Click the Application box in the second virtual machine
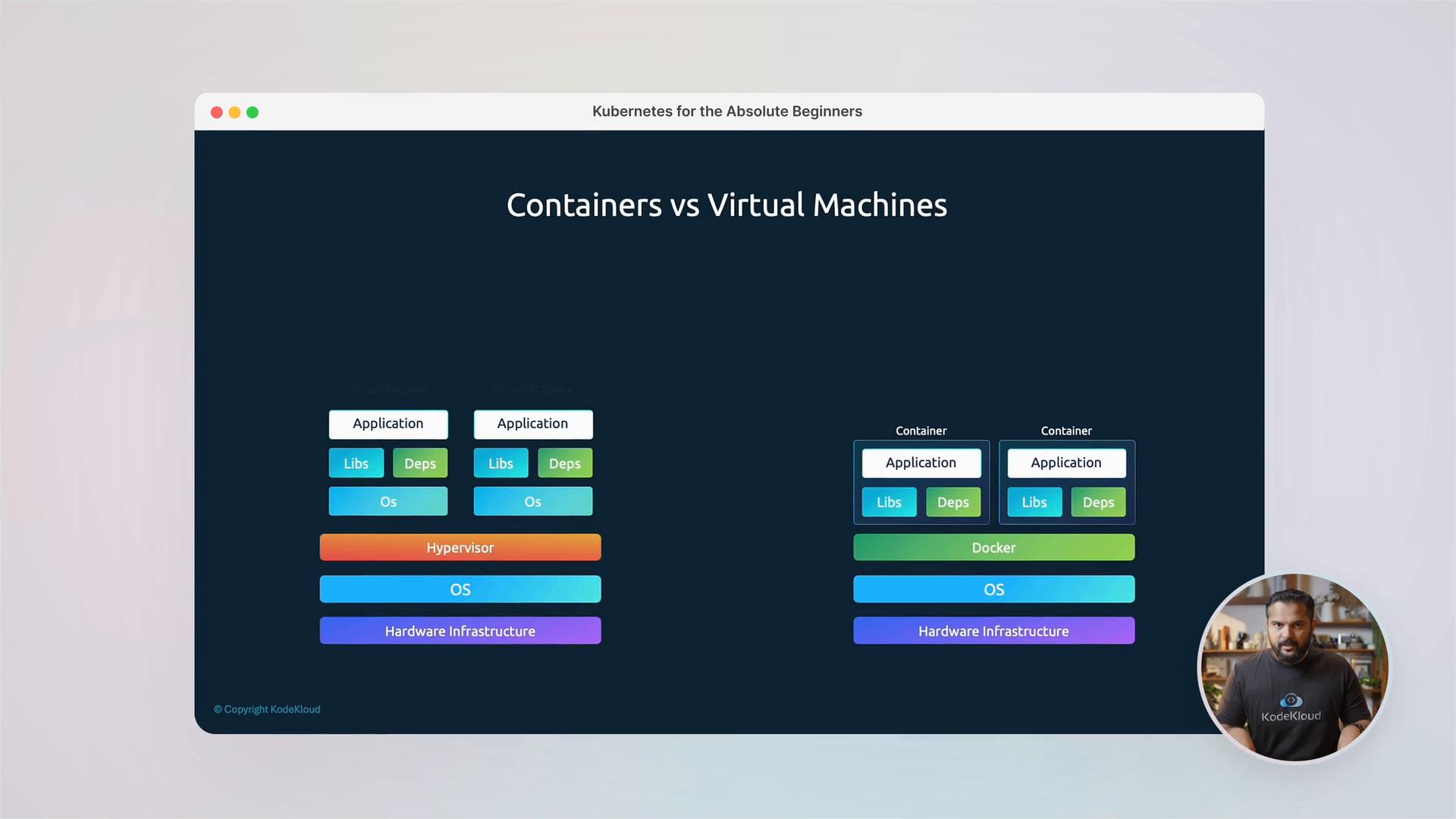 pos(533,424)
